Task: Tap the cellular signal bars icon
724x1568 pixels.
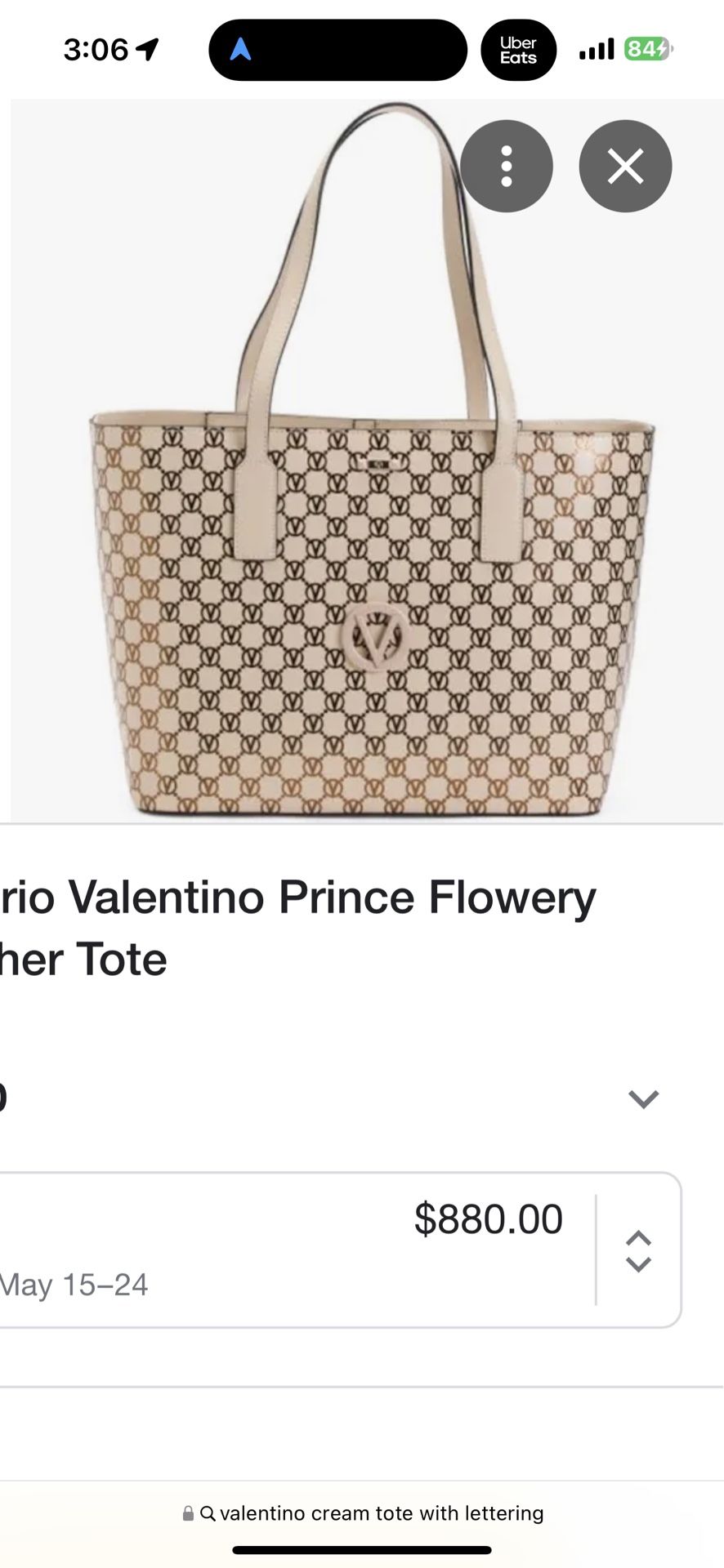Action: [596, 51]
